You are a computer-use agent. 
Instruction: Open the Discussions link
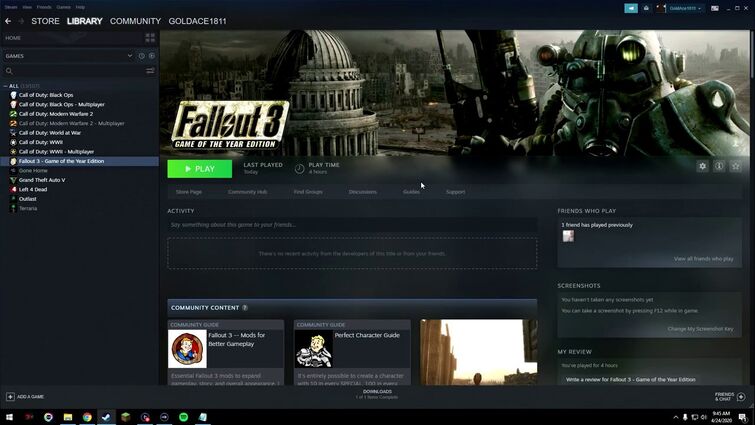[x=363, y=192]
